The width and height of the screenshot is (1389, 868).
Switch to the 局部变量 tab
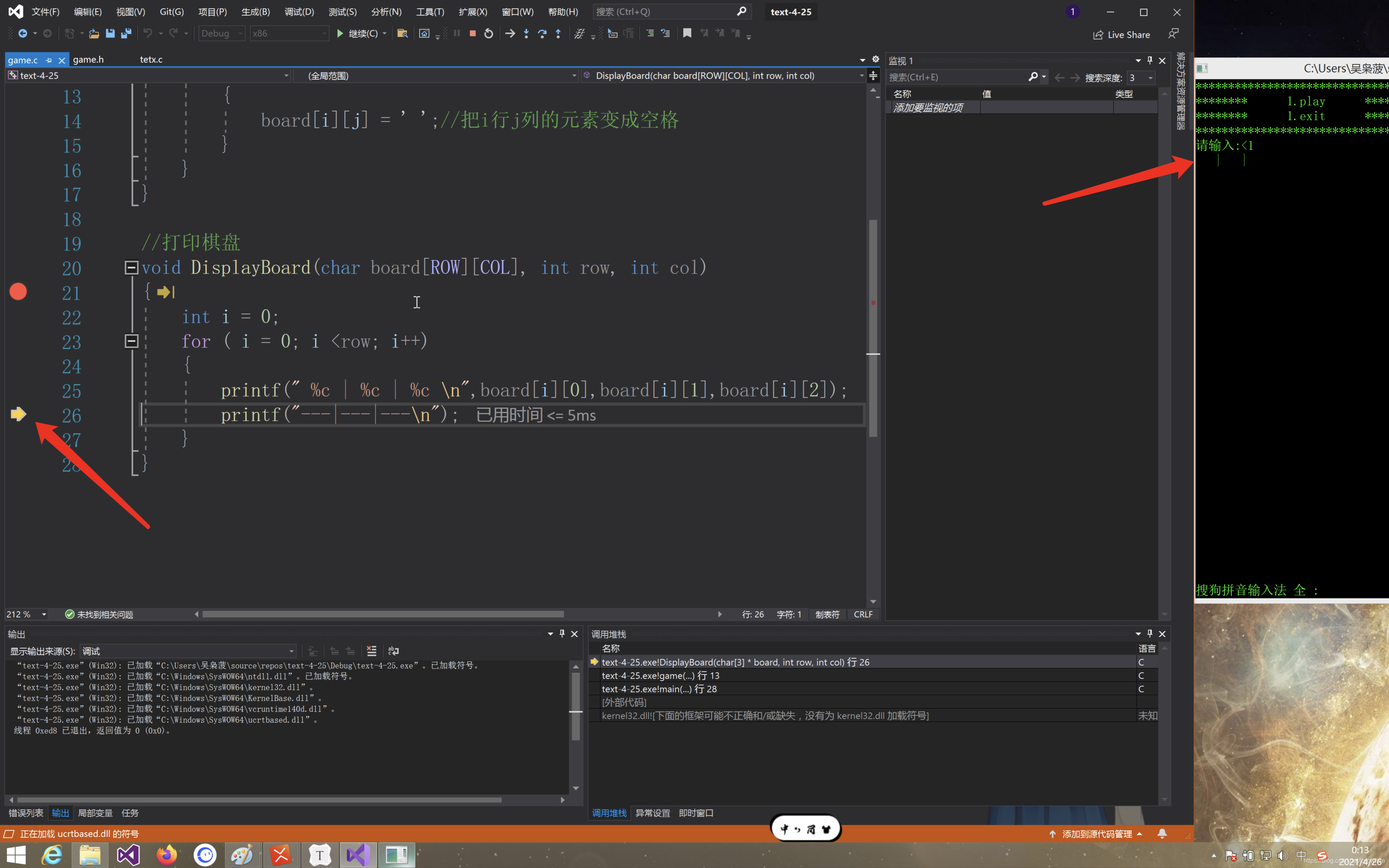point(95,813)
